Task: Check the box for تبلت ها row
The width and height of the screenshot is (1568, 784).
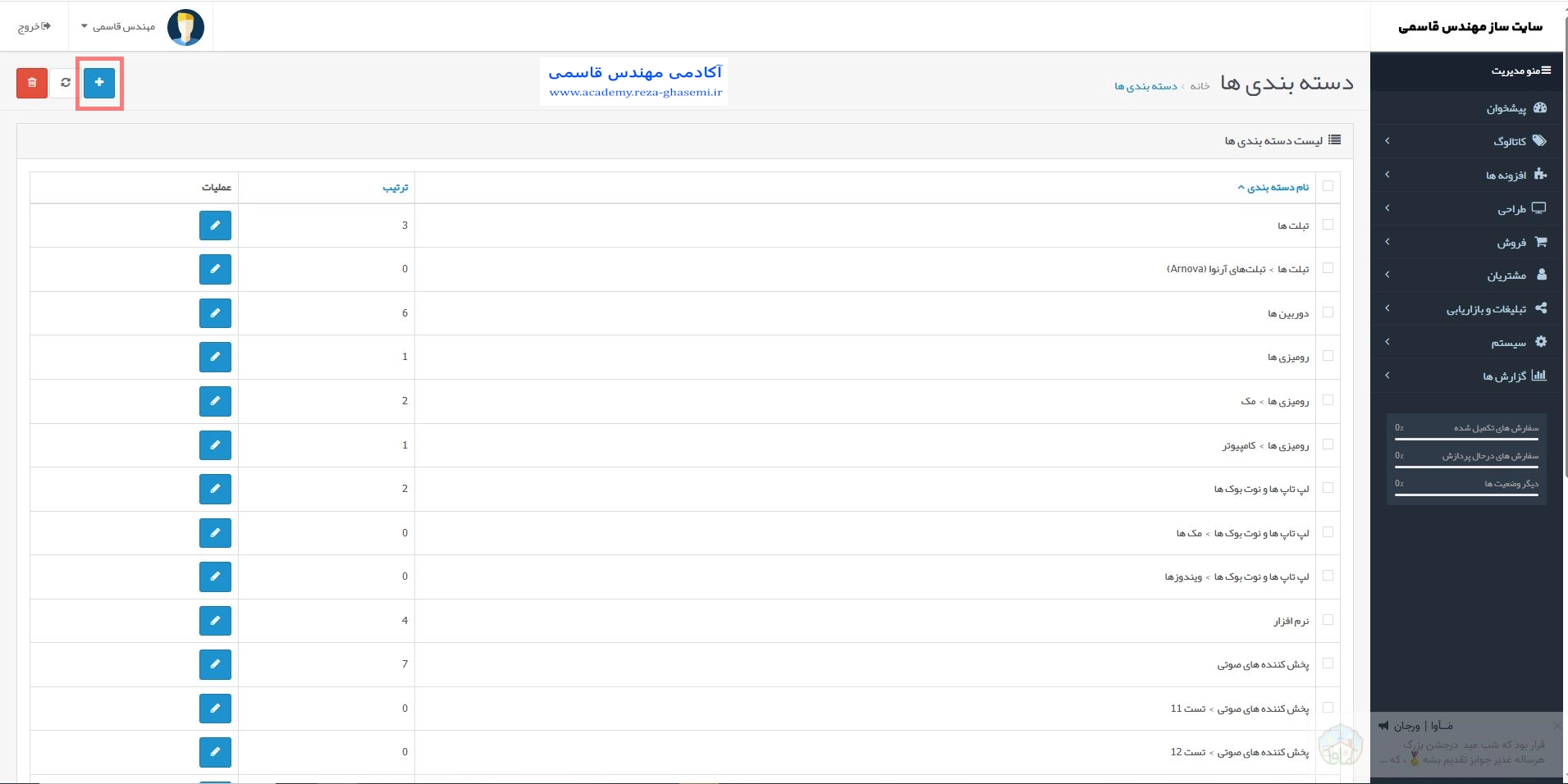Action: (1328, 225)
